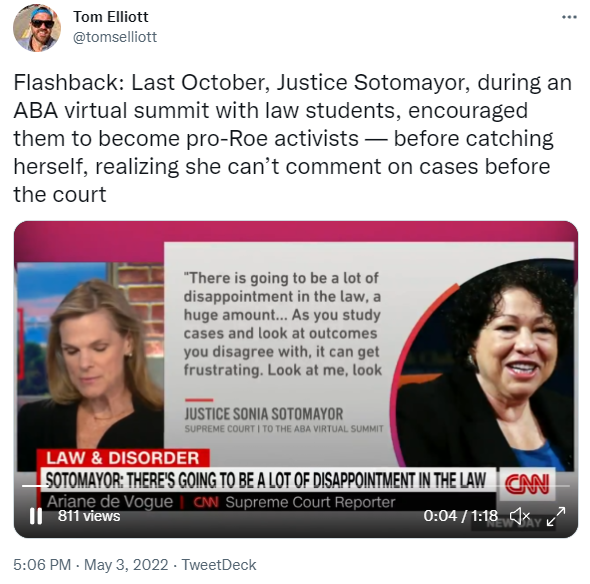Click the large CNN logo in the video
Screen dimensions: 590x584
pyautogui.click(x=527, y=484)
